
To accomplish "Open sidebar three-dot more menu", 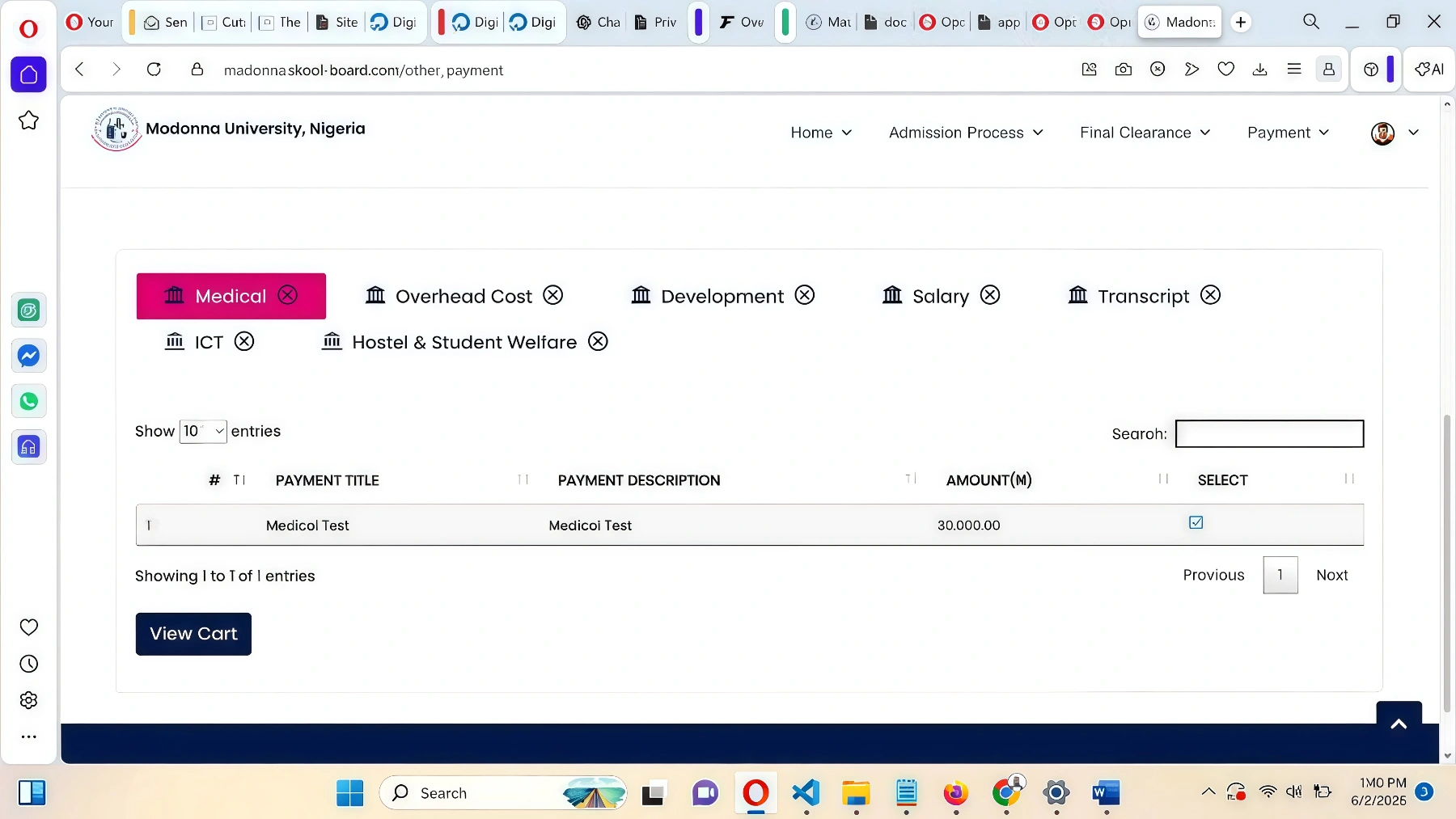I will 28,737.
